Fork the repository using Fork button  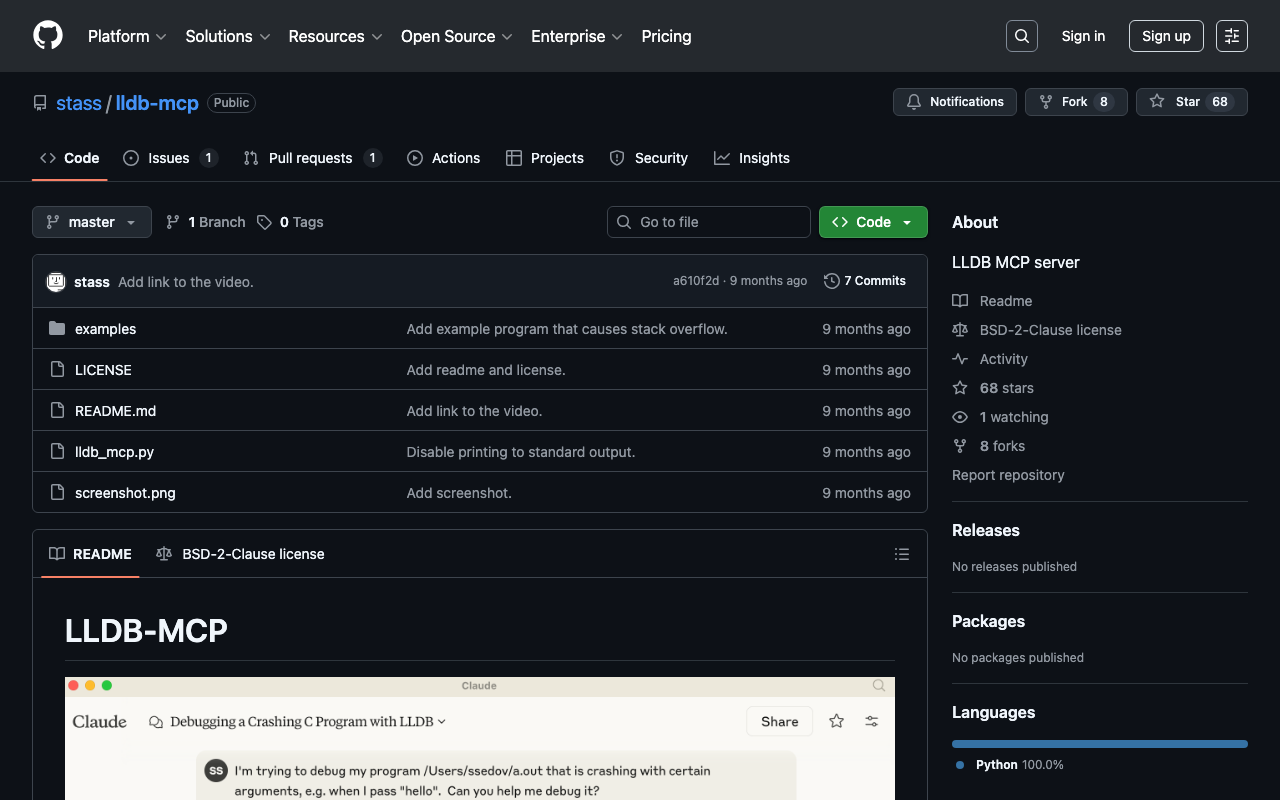(x=1075, y=102)
